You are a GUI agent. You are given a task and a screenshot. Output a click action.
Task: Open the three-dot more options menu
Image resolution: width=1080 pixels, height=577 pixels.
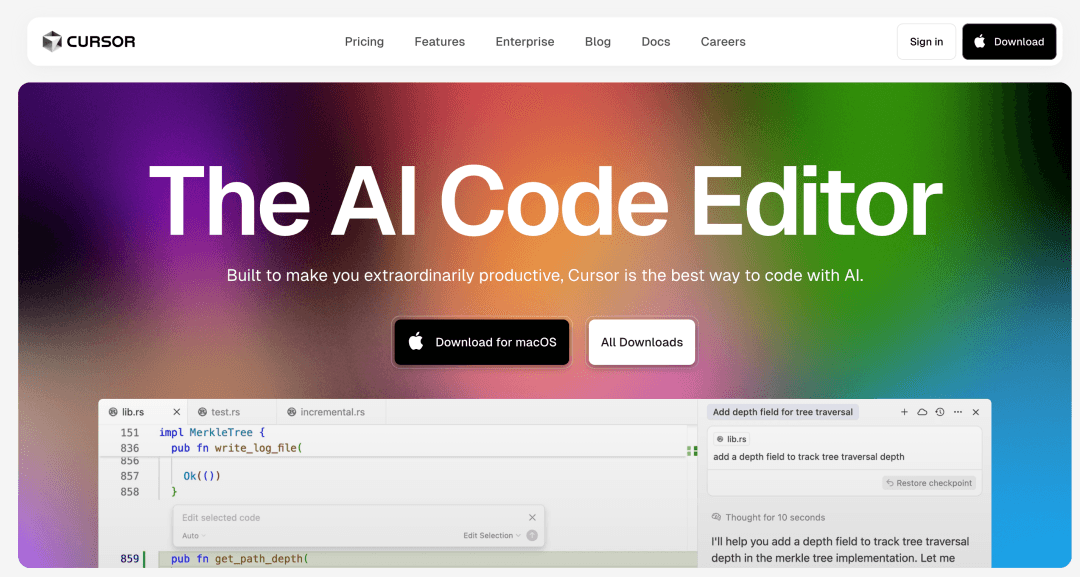pyautogui.click(x=958, y=412)
